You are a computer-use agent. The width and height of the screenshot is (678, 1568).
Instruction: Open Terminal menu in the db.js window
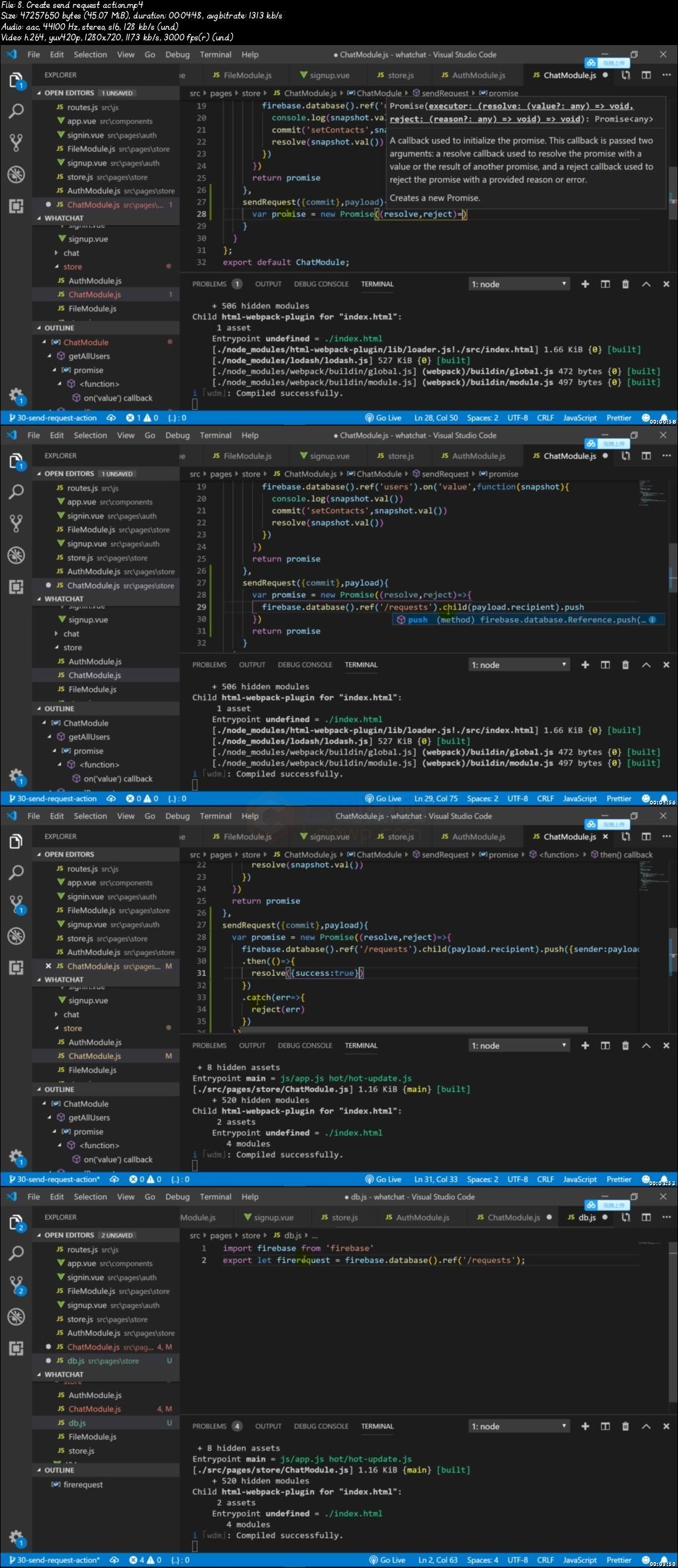point(215,1197)
